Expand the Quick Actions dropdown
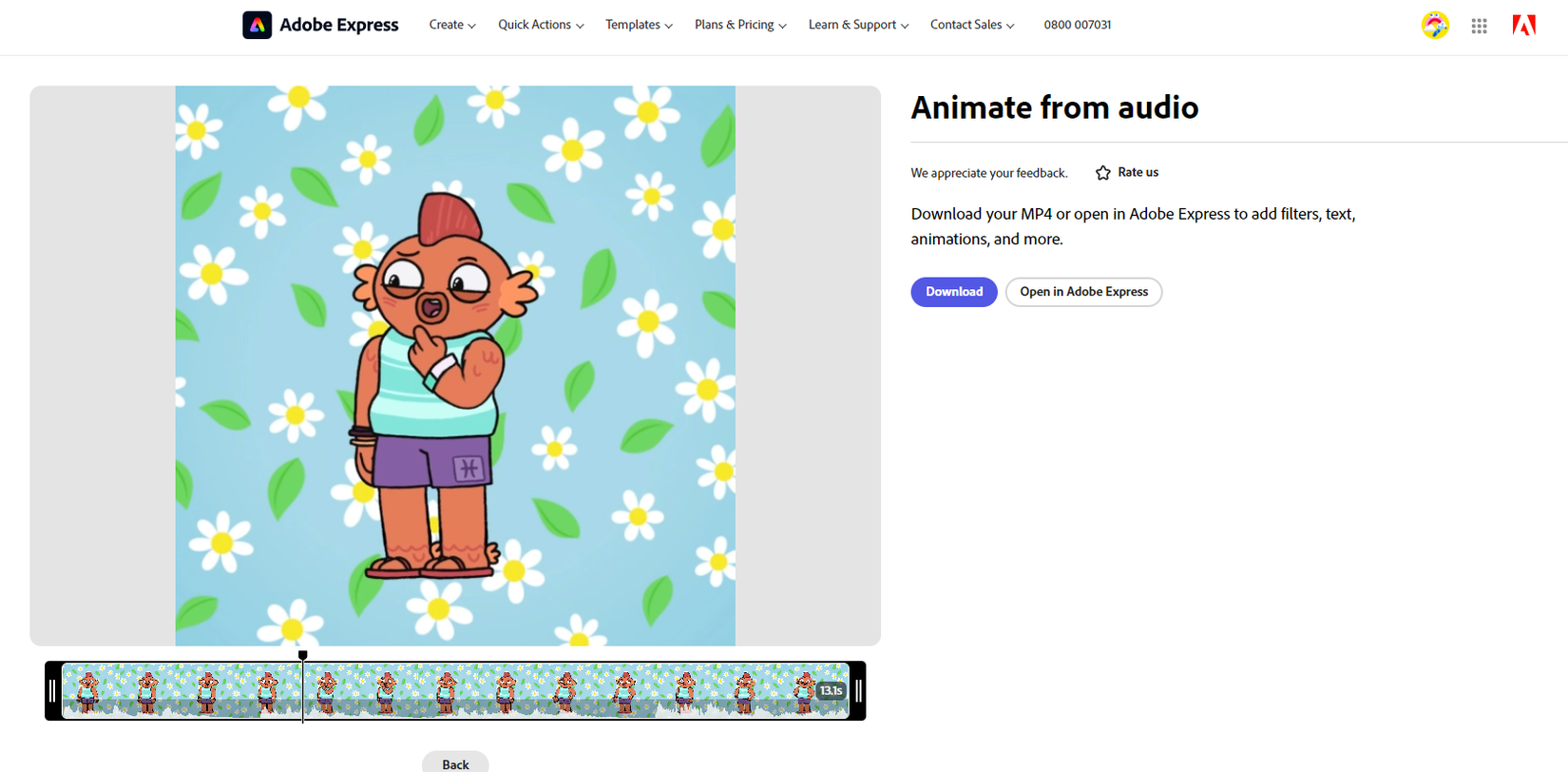The image size is (1568, 772). [x=540, y=25]
